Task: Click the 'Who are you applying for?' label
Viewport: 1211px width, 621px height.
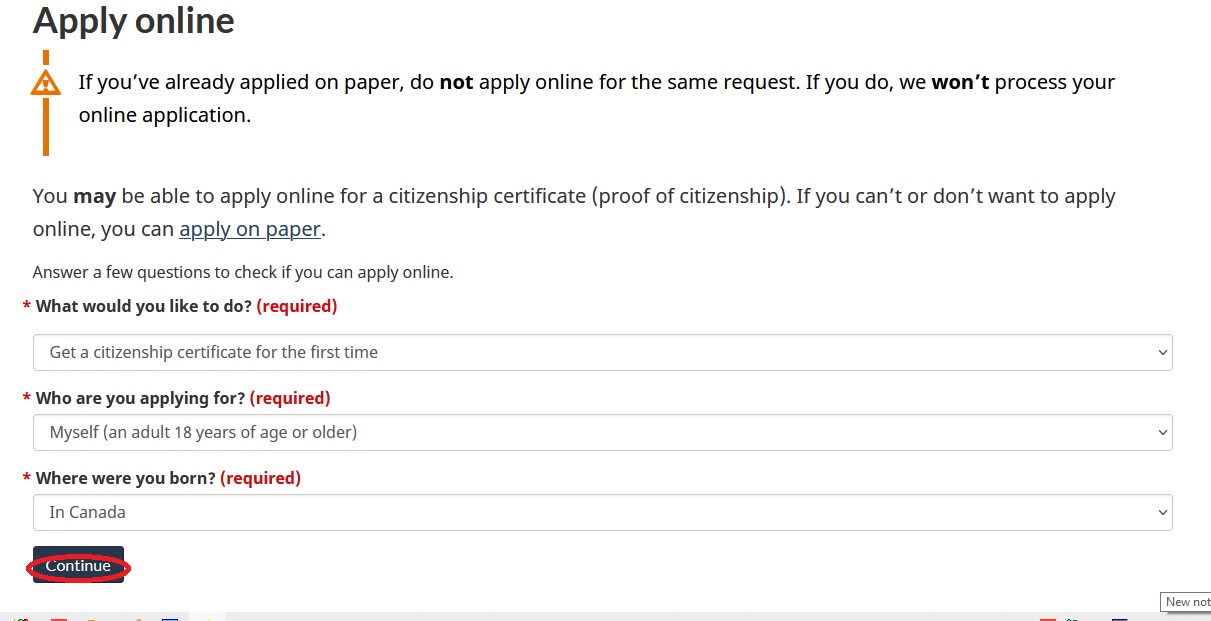Action: pos(140,398)
